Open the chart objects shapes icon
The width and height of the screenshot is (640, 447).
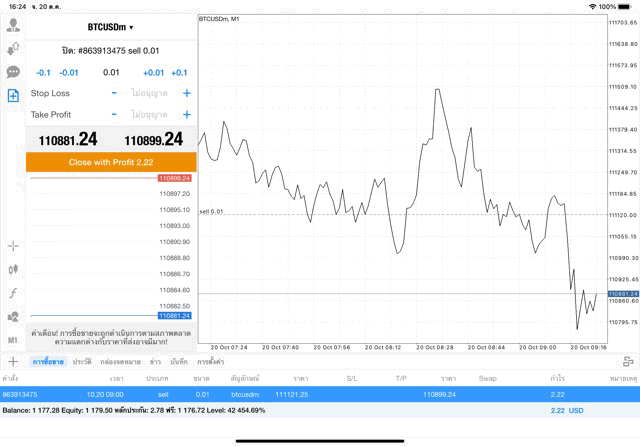point(13,316)
